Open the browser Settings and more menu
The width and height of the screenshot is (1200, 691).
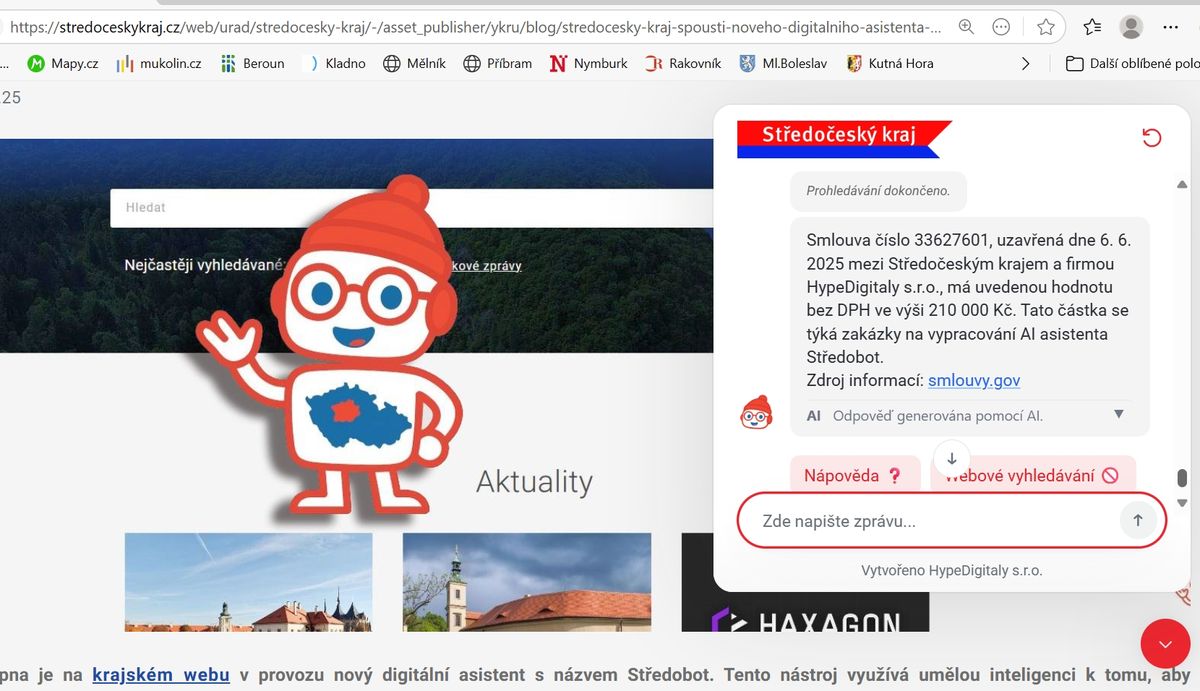tap(1171, 27)
